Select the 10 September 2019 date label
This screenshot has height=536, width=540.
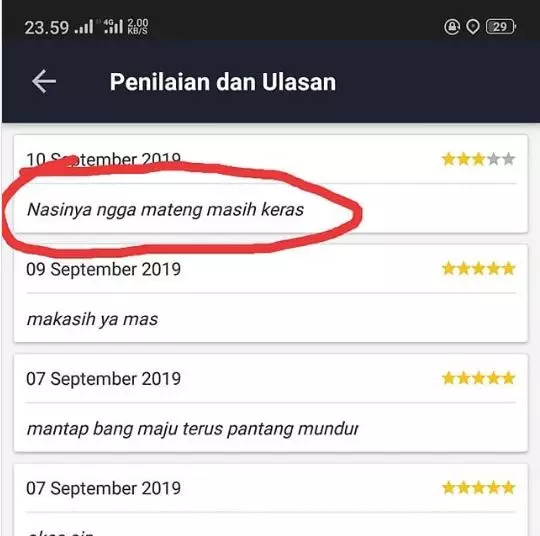103,159
